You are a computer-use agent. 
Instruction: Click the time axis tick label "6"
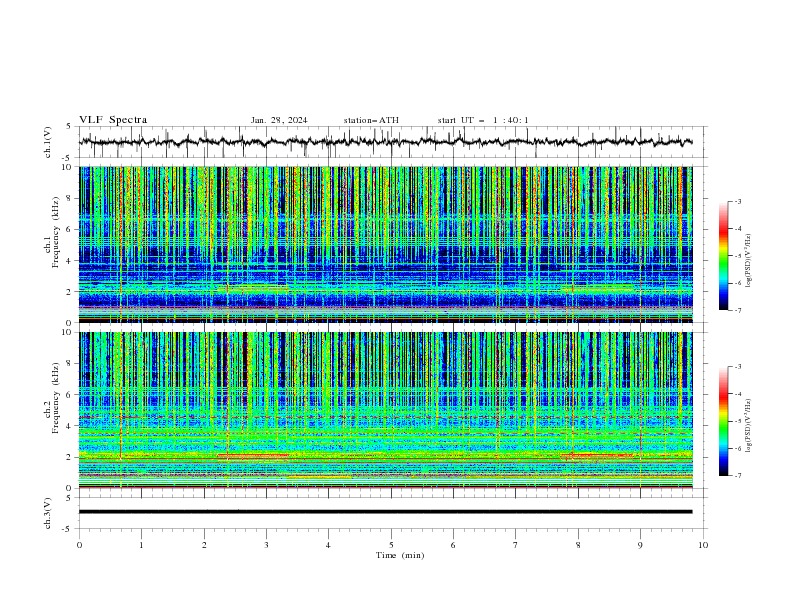(x=453, y=545)
